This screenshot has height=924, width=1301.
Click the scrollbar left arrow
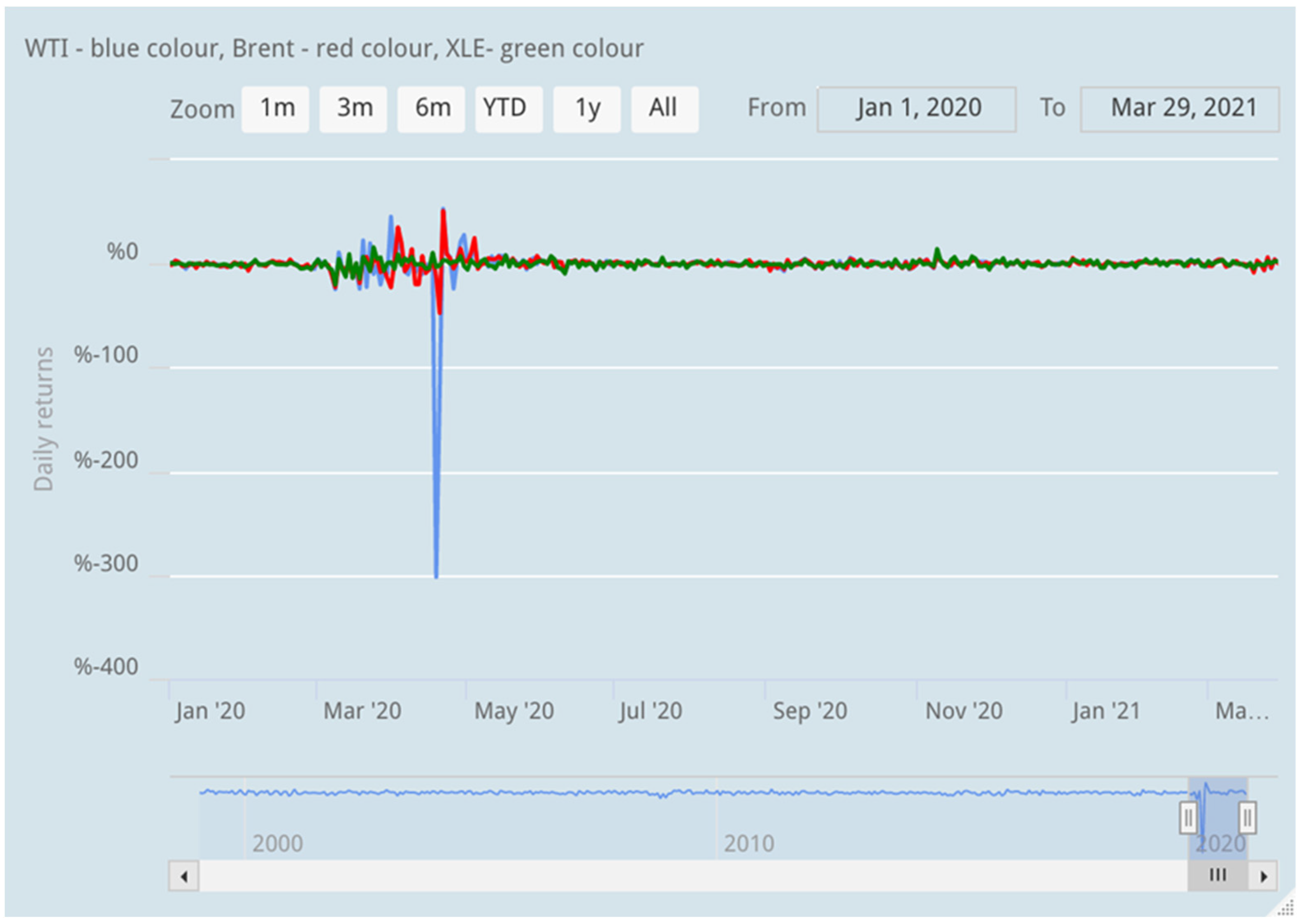point(183,876)
